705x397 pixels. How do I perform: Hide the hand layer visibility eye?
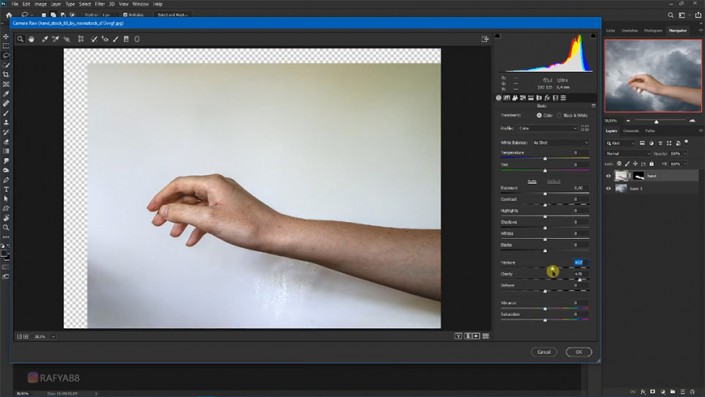[608, 176]
